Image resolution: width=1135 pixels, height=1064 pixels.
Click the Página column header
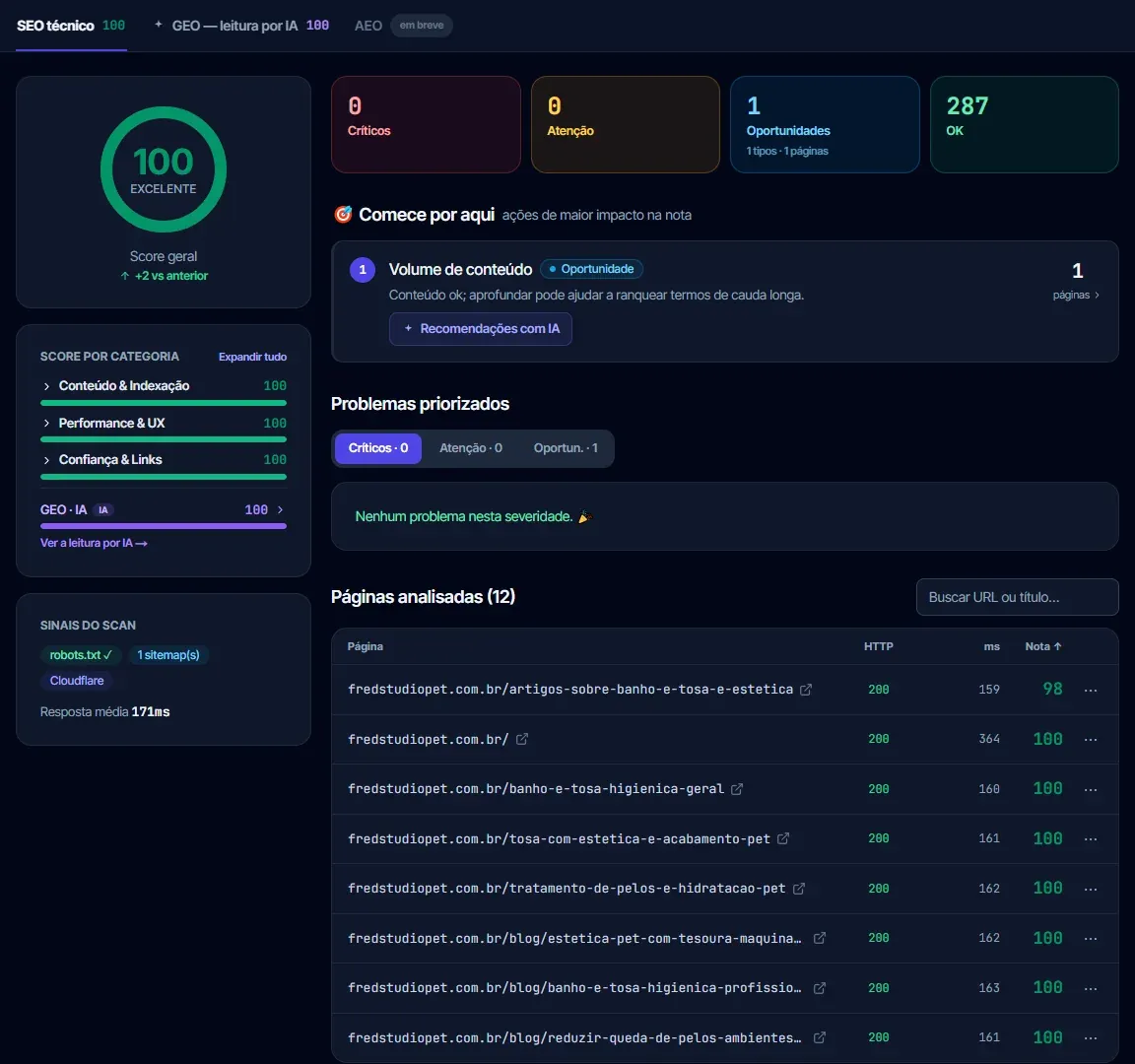pos(365,646)
